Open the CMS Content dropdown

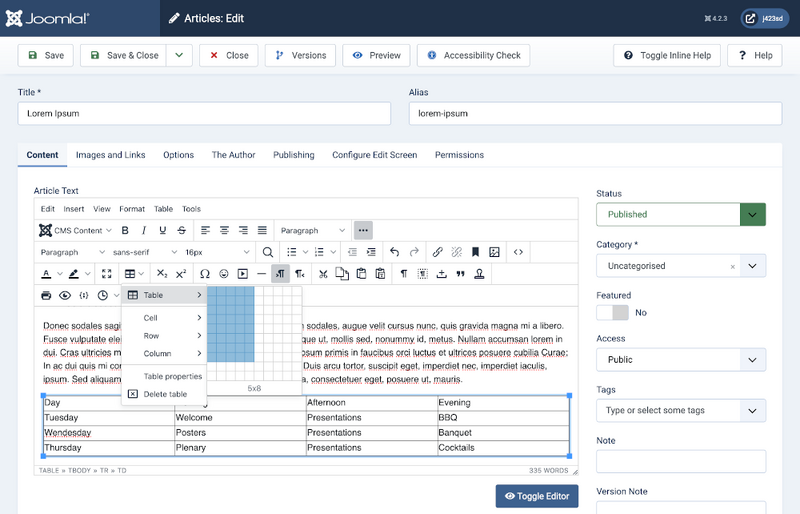pos(76,230)
